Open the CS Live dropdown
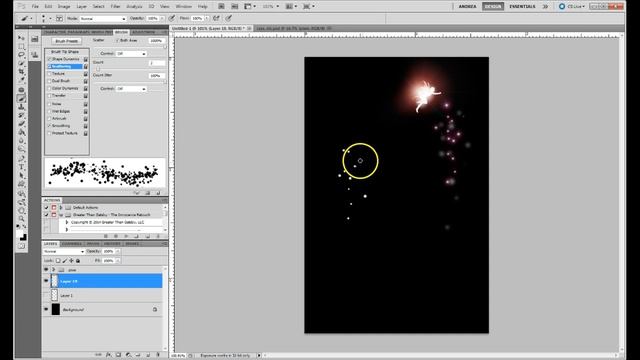640x360 pixels. pyautogui.click(x=575, y=7)
